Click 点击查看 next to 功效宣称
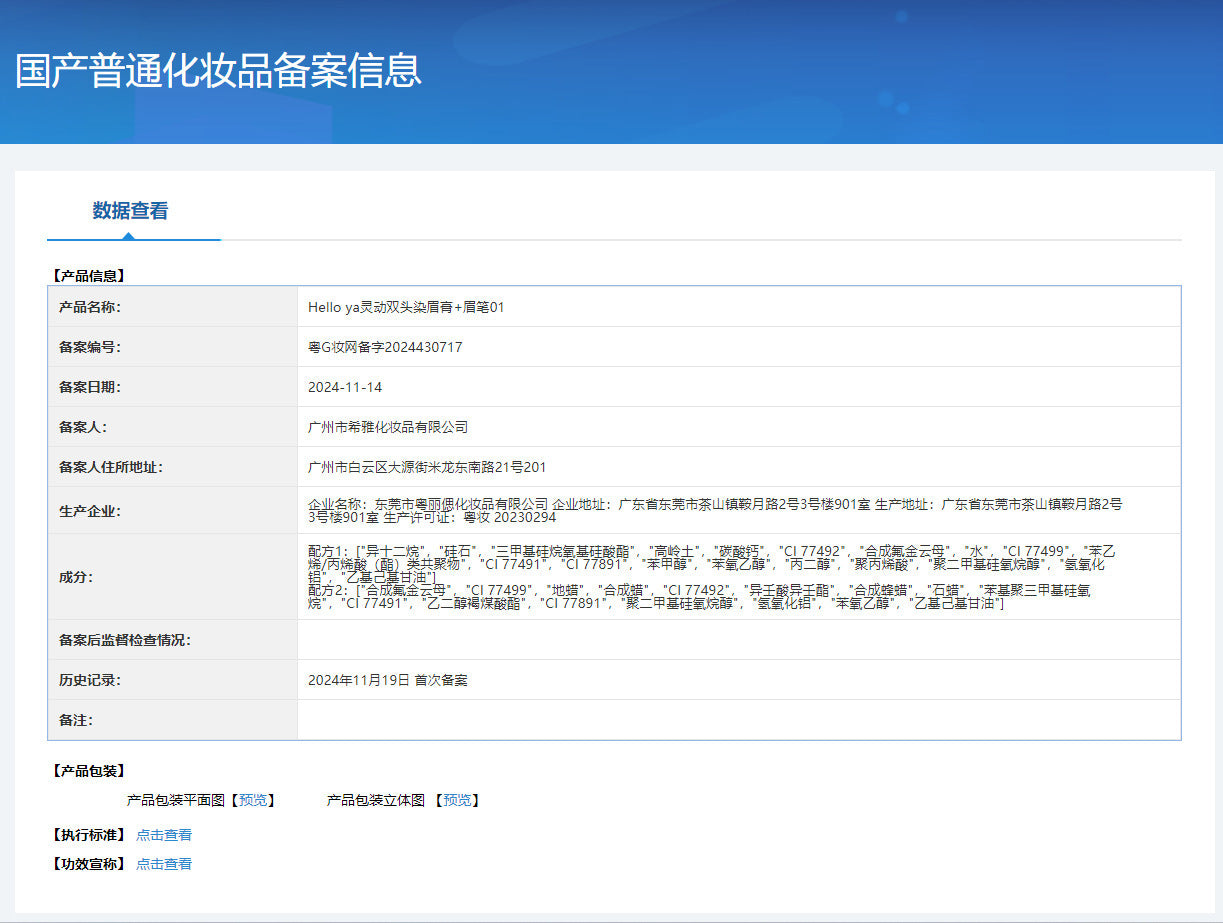Screen dimensions: 1223x923 [x=164, y=864]
